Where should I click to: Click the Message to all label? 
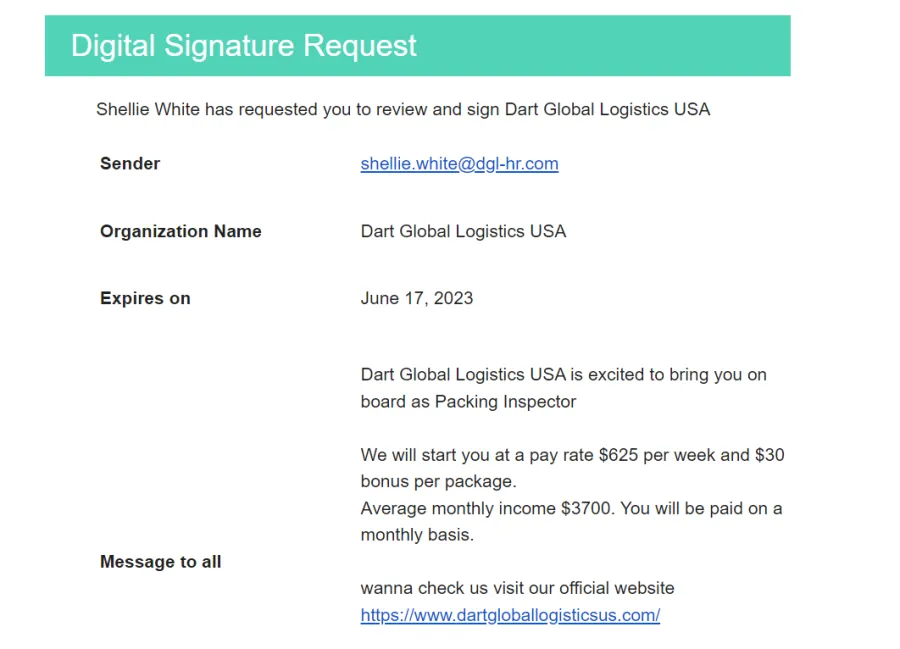coord(161,562)
